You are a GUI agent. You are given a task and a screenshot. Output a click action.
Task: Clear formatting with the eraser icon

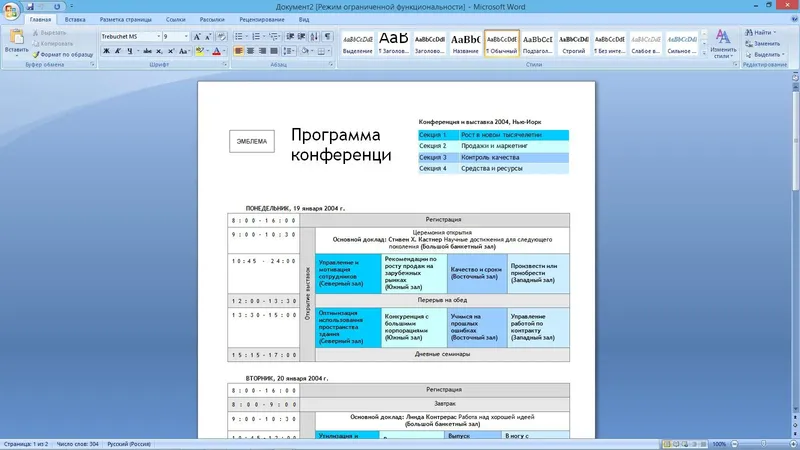(x=221, y=37)
